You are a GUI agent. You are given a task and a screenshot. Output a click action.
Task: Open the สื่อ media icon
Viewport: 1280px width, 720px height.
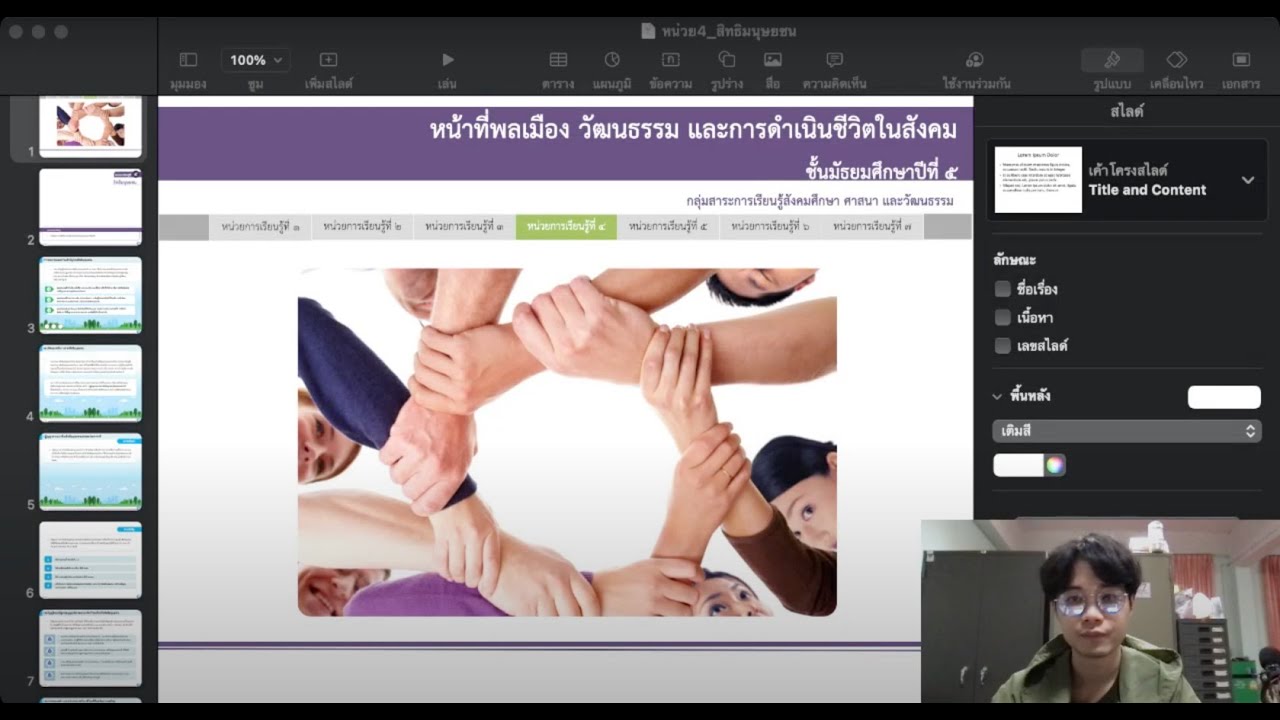point(773,60)
